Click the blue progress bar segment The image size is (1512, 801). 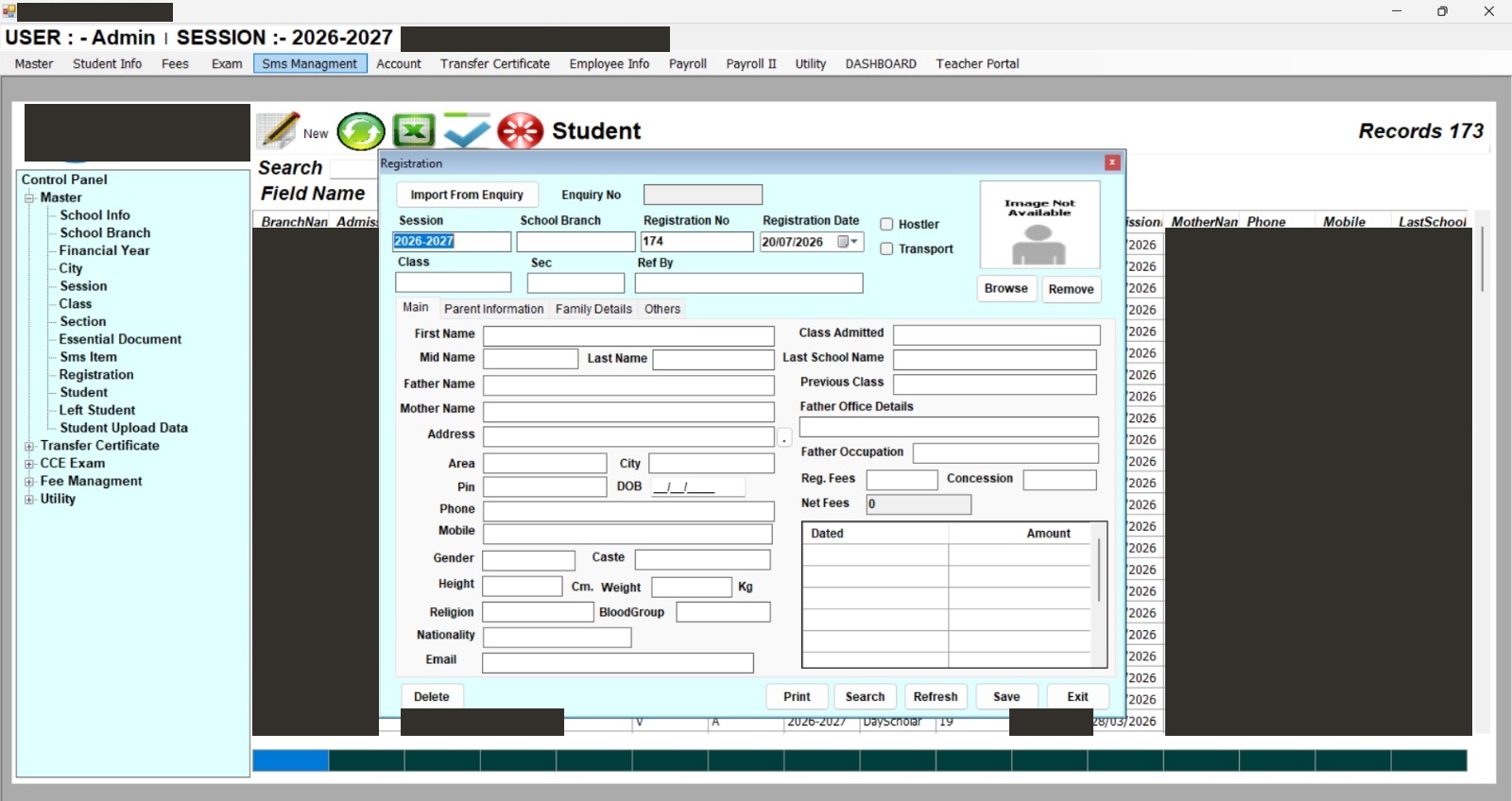pyautogui.click(x=290, y=760)
